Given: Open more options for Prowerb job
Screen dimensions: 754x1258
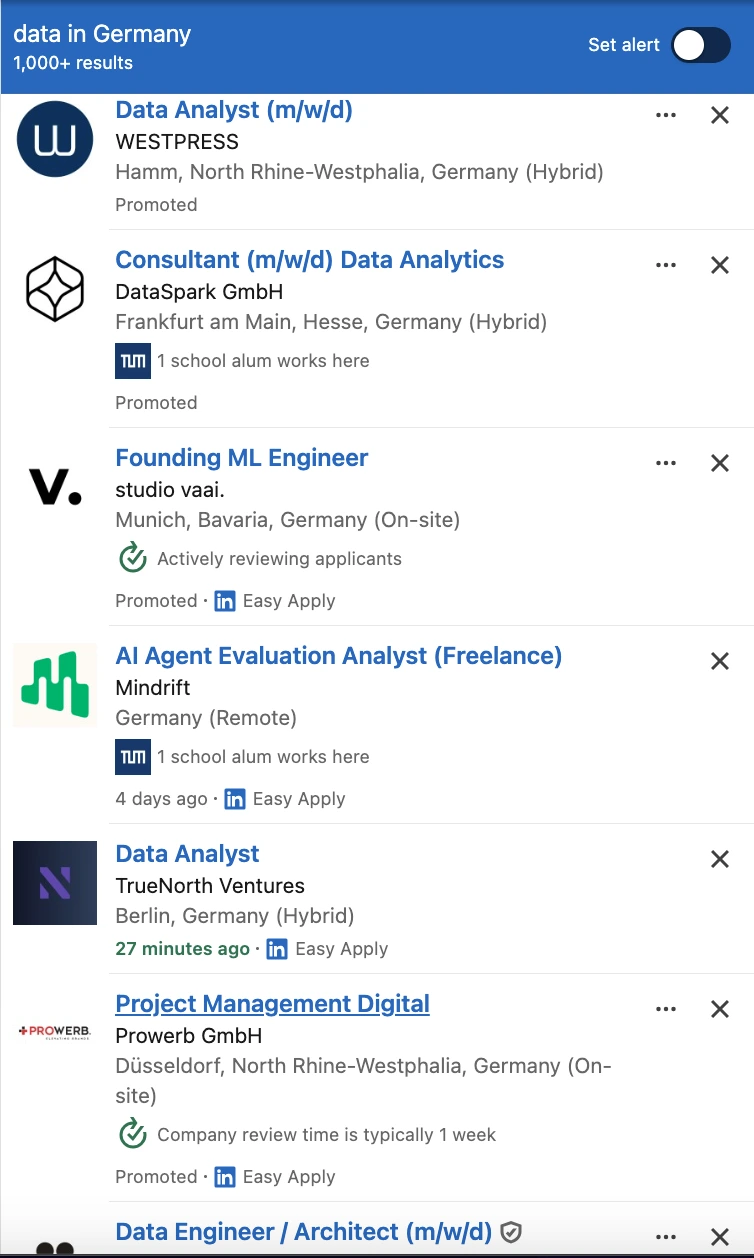Looking at the screenshot, I should tap(666, 1009).
